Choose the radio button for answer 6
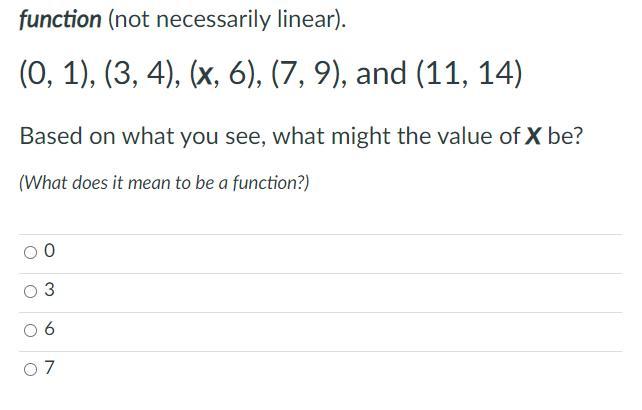 [29, 330]
